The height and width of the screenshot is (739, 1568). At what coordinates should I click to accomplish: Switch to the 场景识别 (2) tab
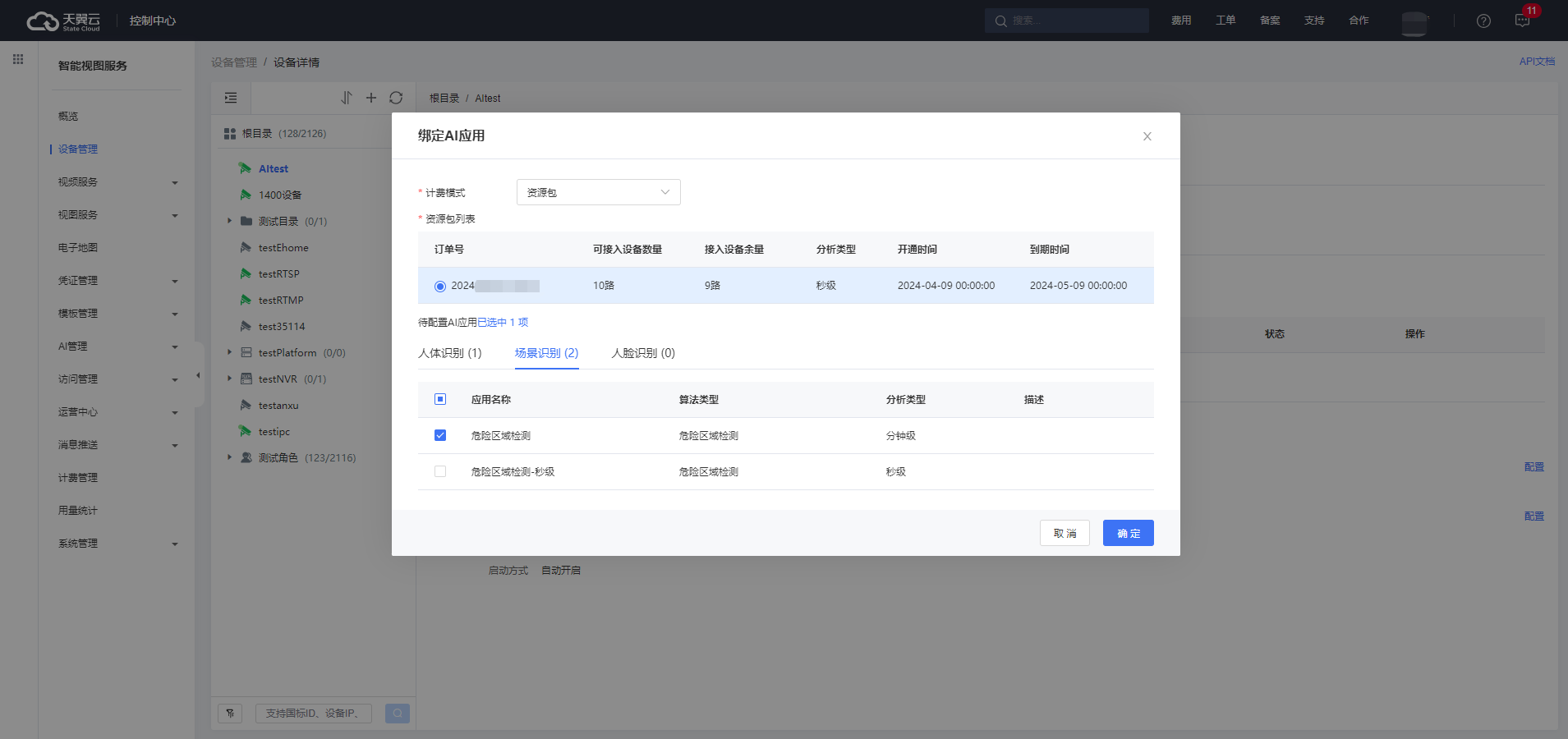pos(547,353)
